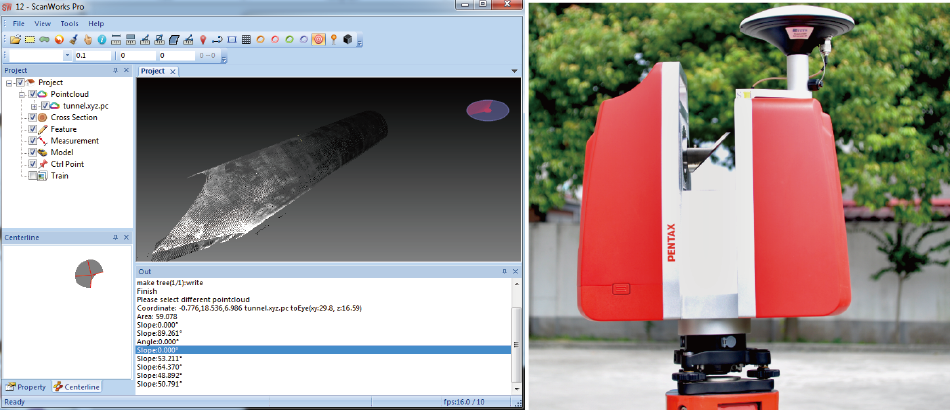Expand the tunnel.xyz.pc node

(x=34, y=106)
